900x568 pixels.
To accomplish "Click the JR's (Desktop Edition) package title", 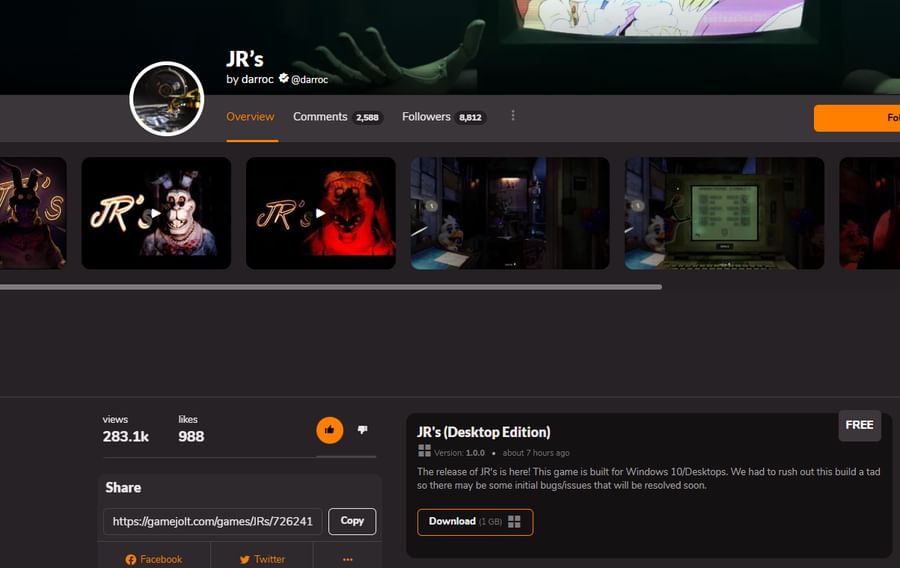I will [484, 432].
